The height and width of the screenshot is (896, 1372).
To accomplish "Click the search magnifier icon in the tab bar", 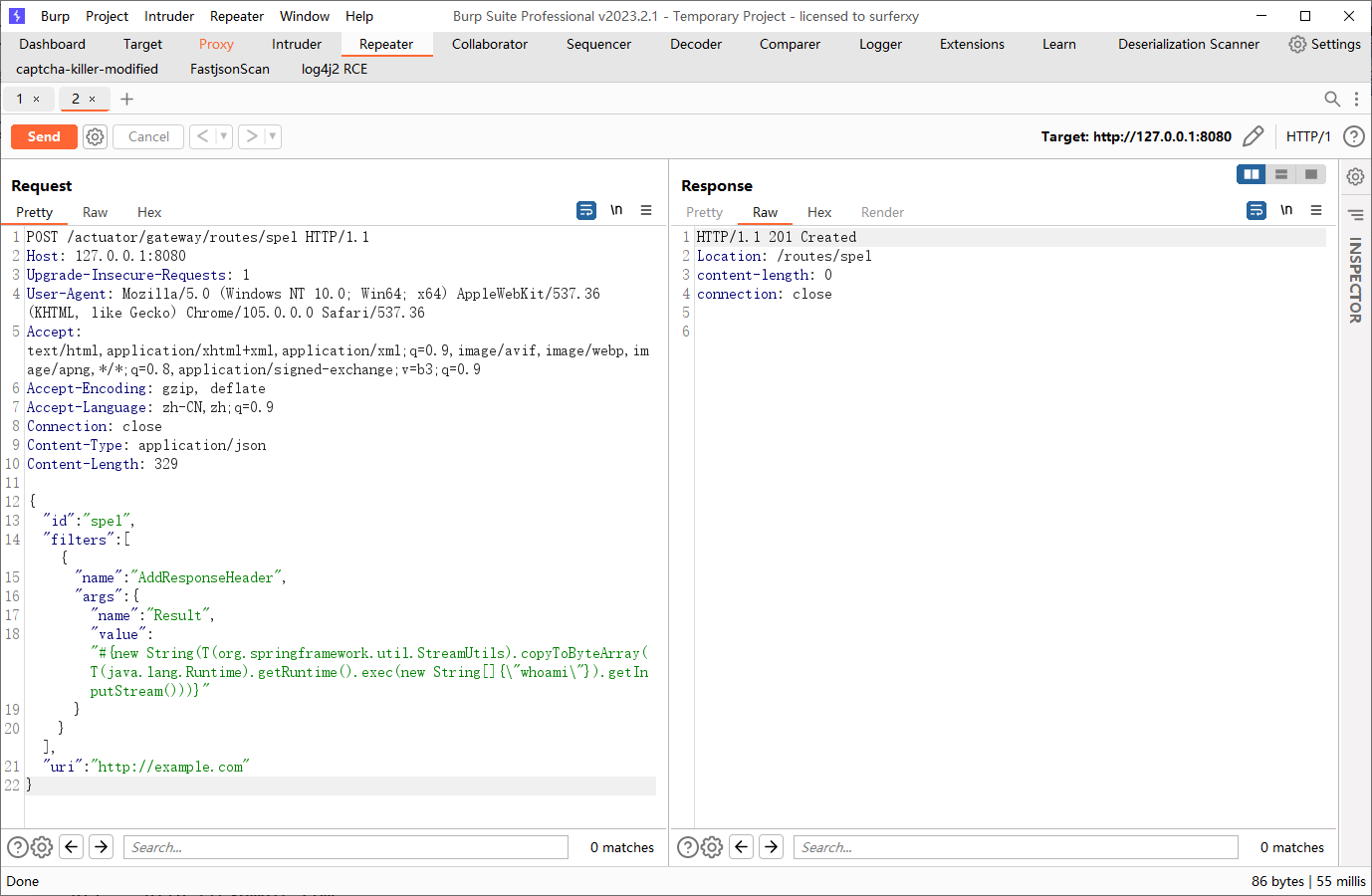I will (x=1332, y=99).
